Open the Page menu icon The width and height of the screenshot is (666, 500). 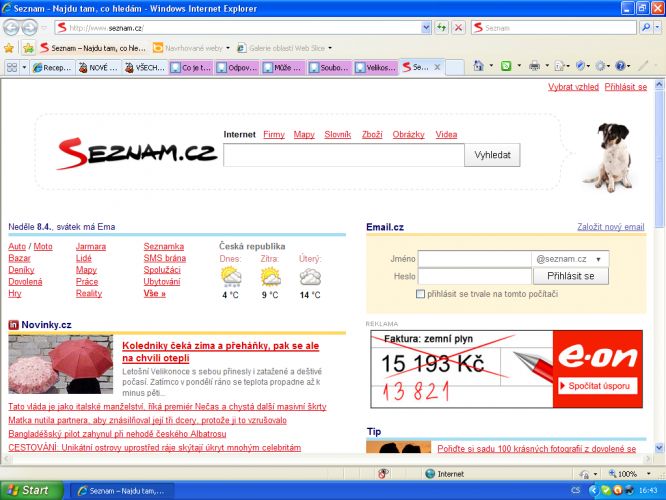point(559,66)
